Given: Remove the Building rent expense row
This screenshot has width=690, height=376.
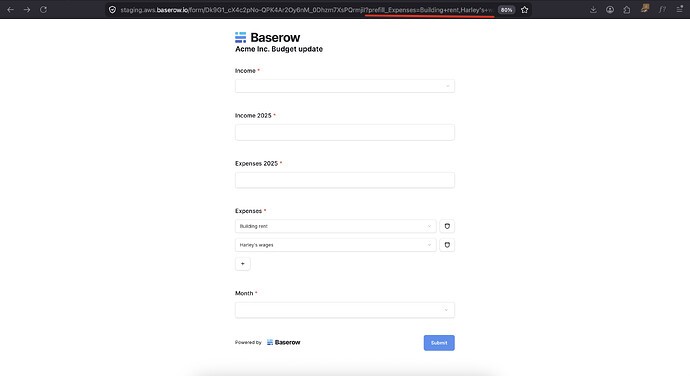Looking at the screenshot, I should tap(447, 226).
